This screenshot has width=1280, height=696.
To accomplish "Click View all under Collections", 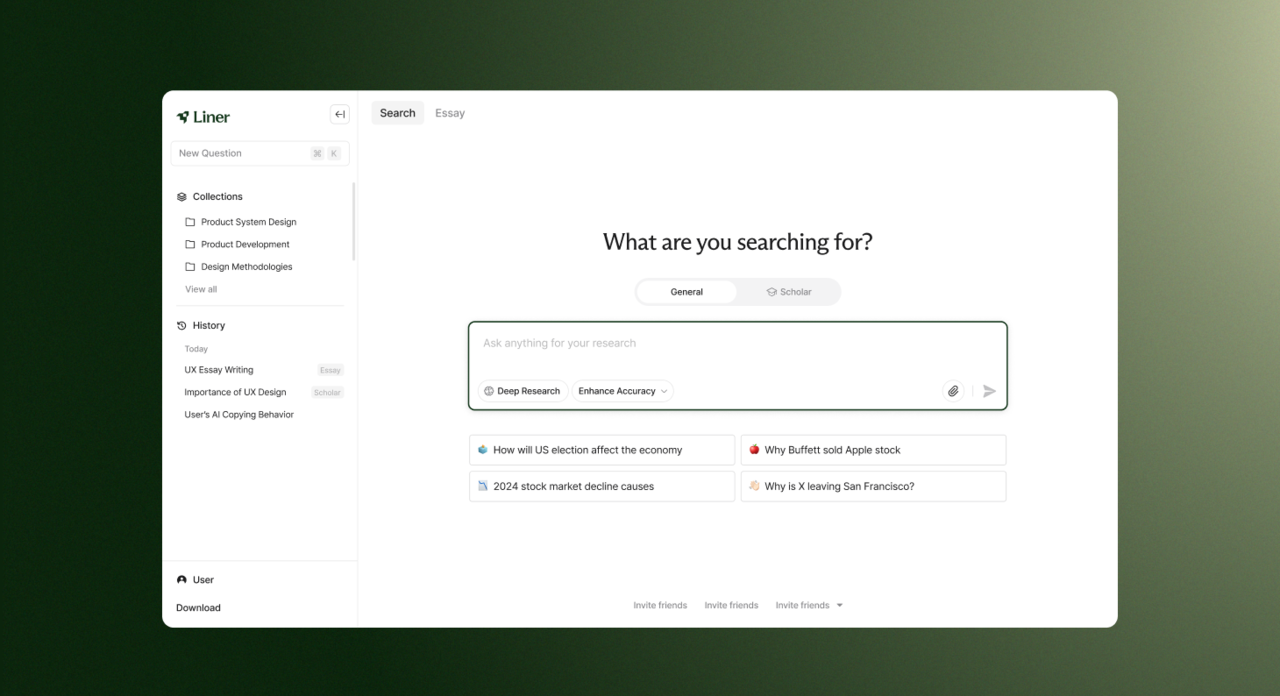I will (201, 289).
